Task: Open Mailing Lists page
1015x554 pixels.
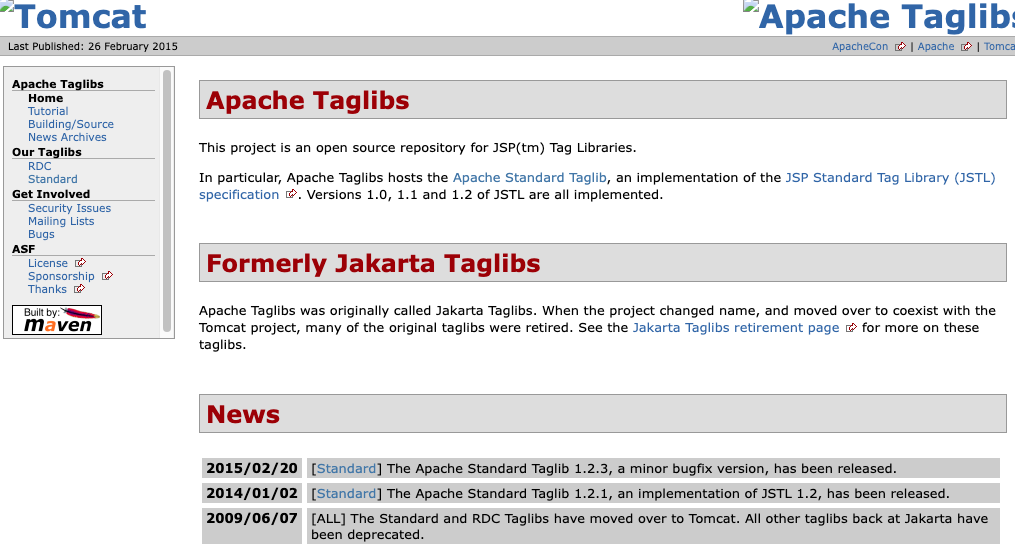Action: pos(61,221)
